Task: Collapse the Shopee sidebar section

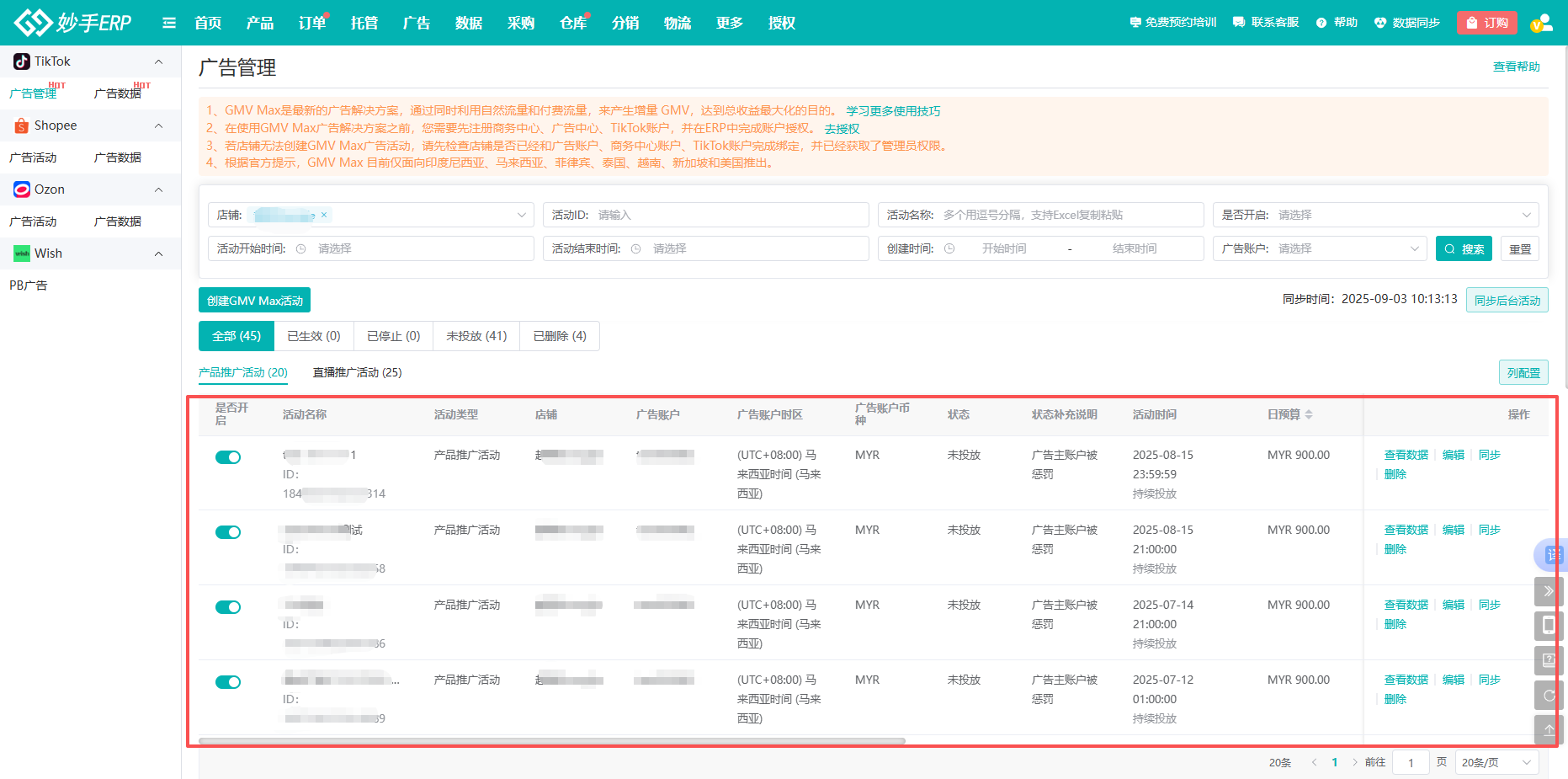Action: point(158,125)
